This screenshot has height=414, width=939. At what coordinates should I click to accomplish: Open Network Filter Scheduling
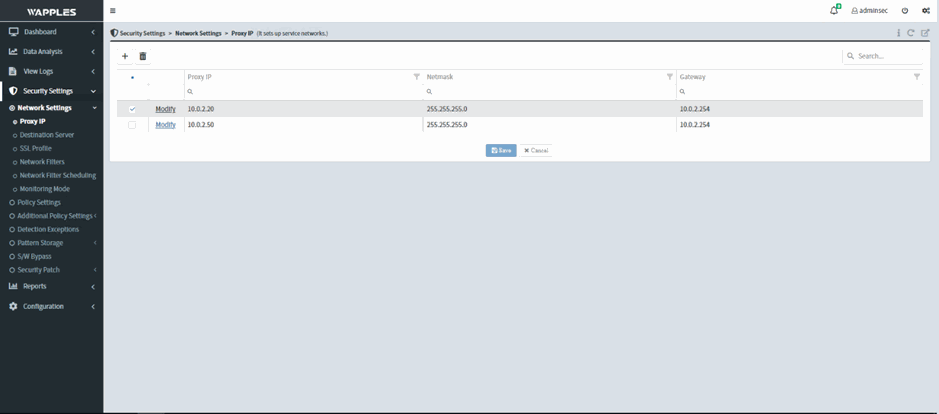pyautogui.click(x=57, y=176)
